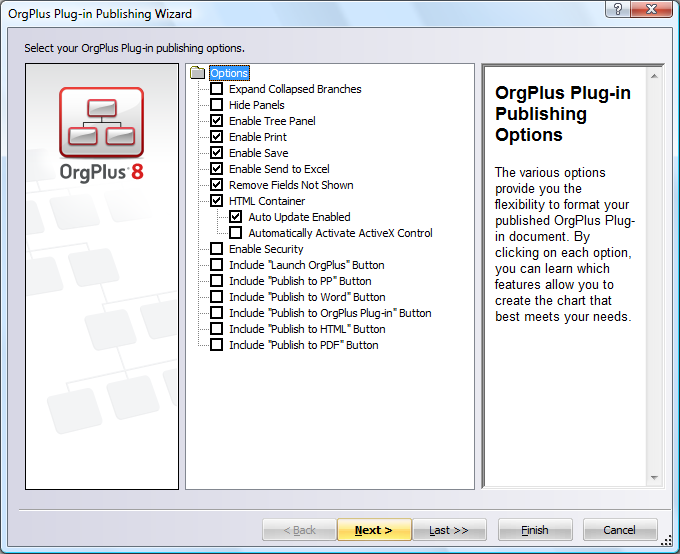Click the help question mark button
The image size is (680, 554).
click(x=618, y=9)
